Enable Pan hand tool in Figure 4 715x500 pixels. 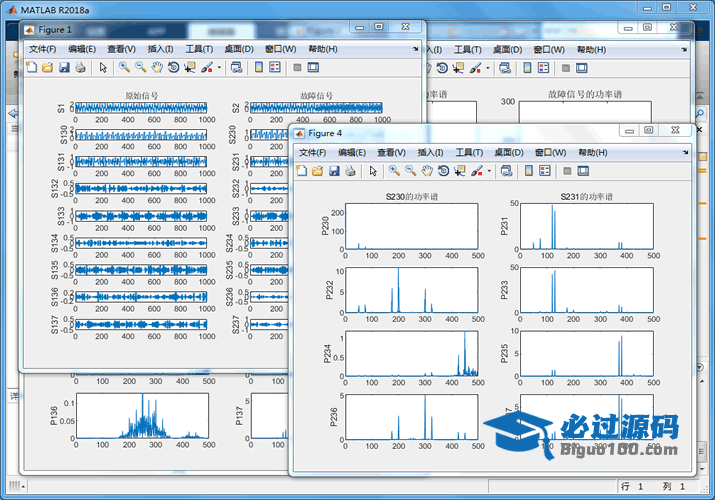coord(427,171)
